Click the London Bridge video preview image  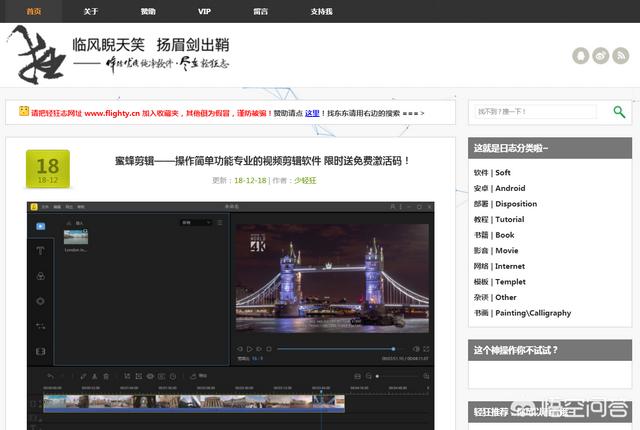(x=331, y=279)
